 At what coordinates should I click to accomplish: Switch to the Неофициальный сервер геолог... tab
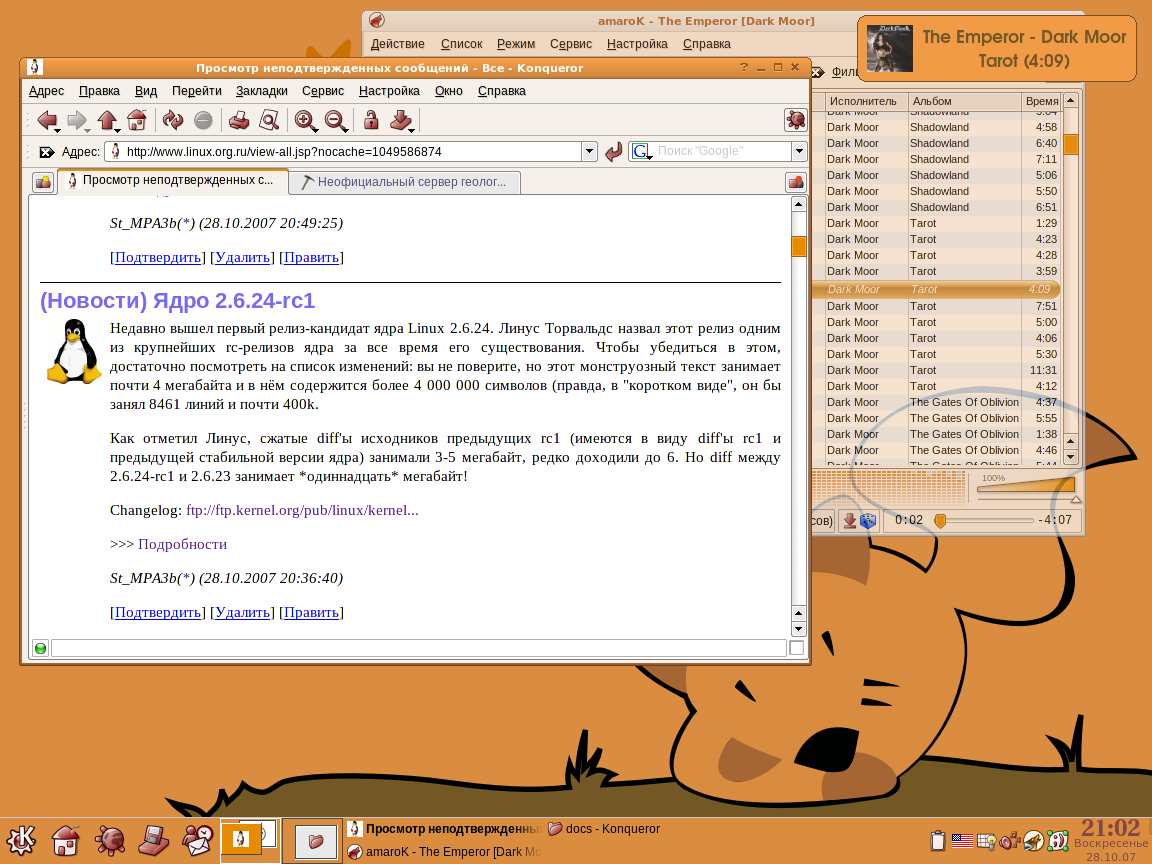[405, 182]
